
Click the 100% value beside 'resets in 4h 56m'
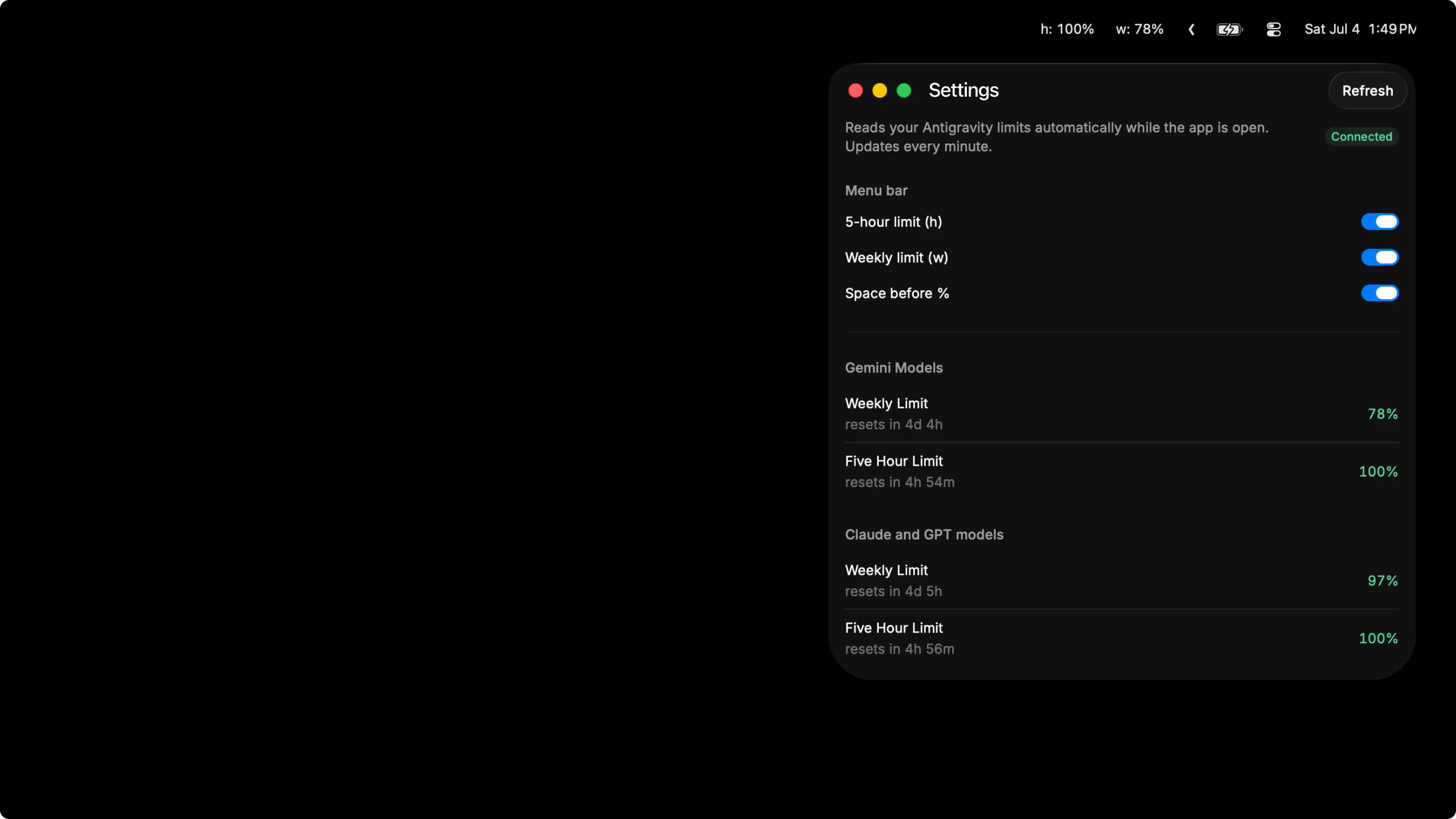[x=1378, y=638]
